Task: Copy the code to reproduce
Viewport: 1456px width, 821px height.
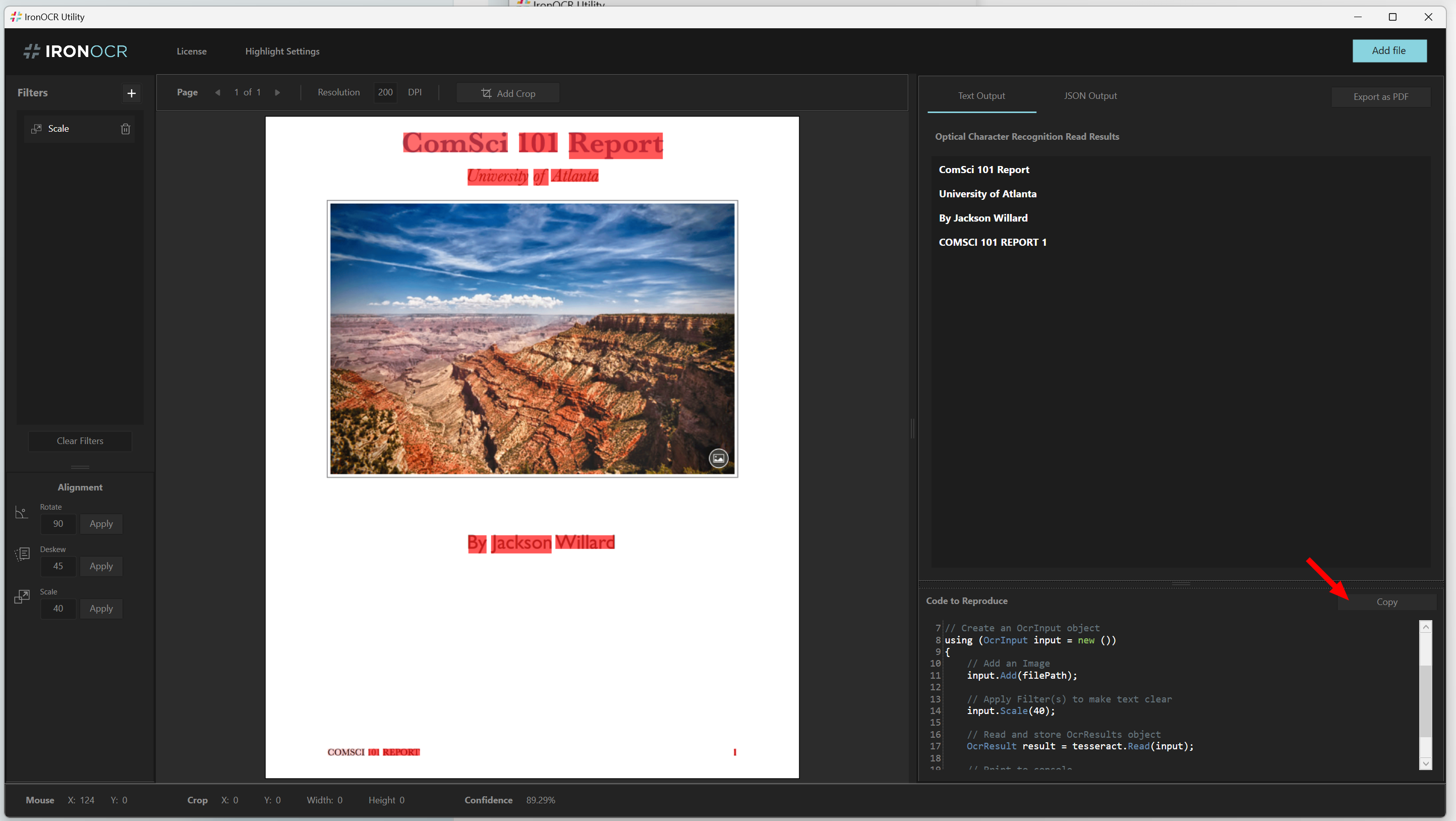Action: click(1386, 601)
